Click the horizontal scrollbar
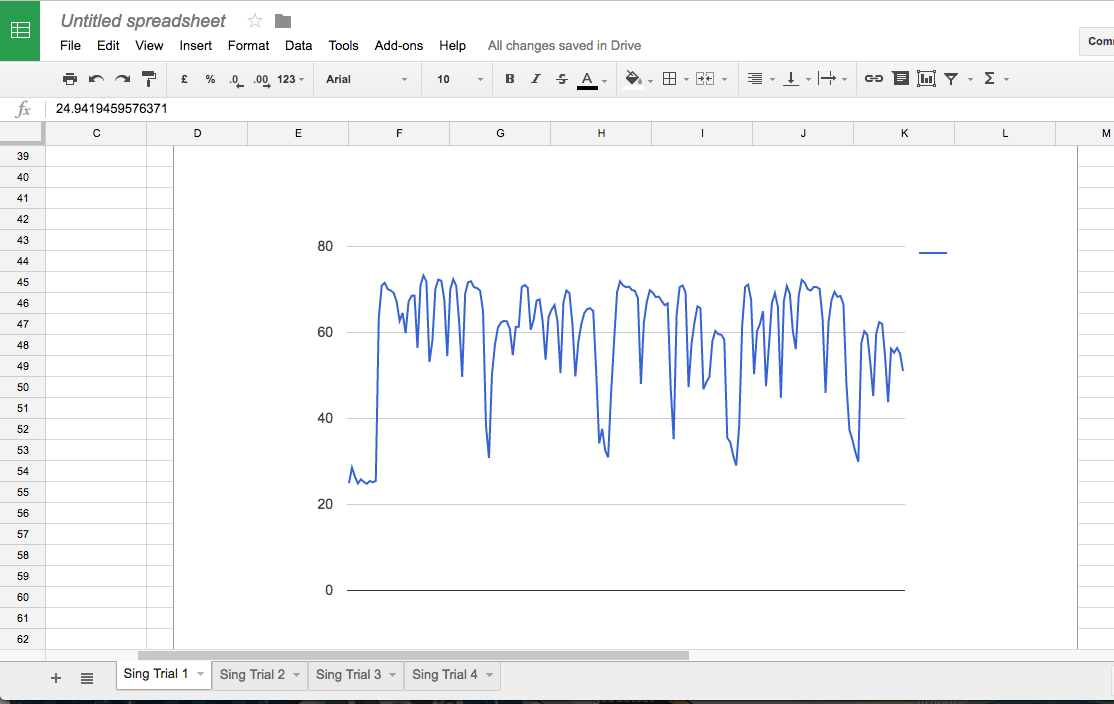 [413, 655]
